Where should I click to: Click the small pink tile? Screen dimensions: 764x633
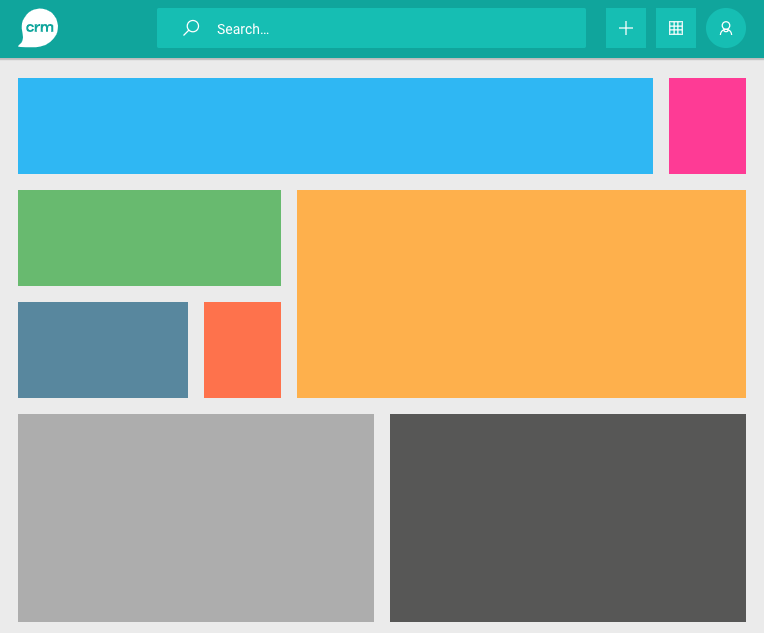(707, 126)
